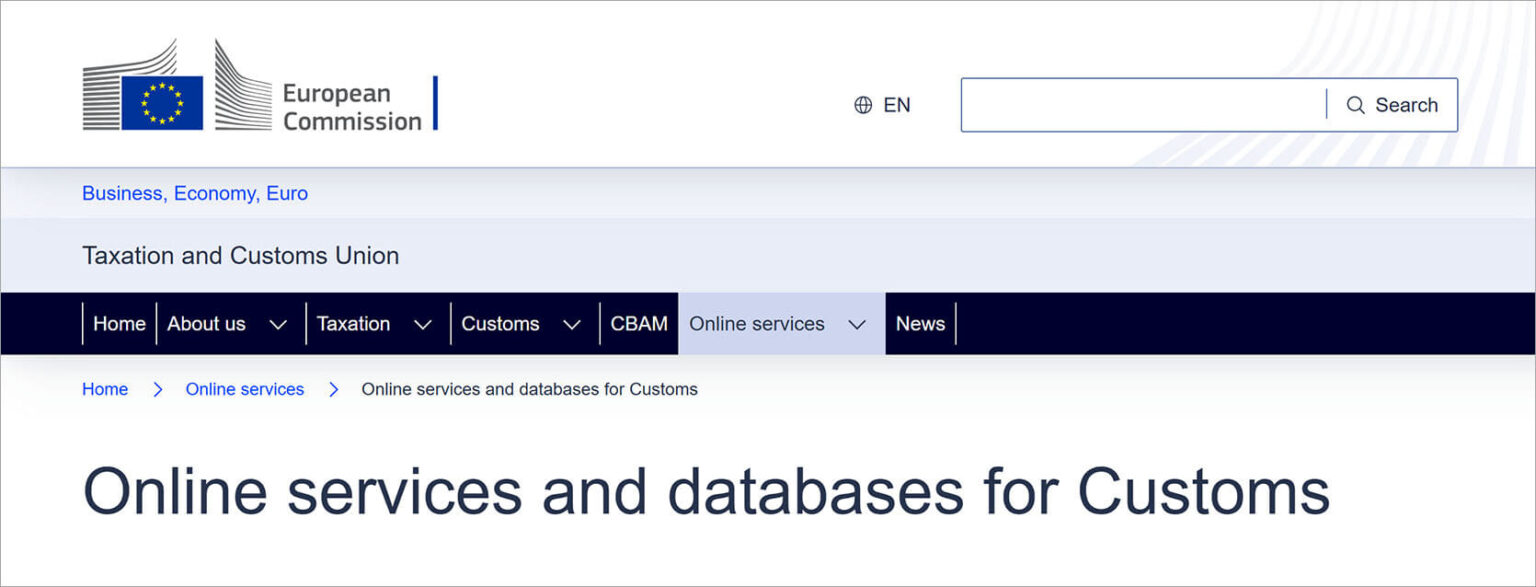
Task: Open the CBAM menu item
Action: coord(639,324)
